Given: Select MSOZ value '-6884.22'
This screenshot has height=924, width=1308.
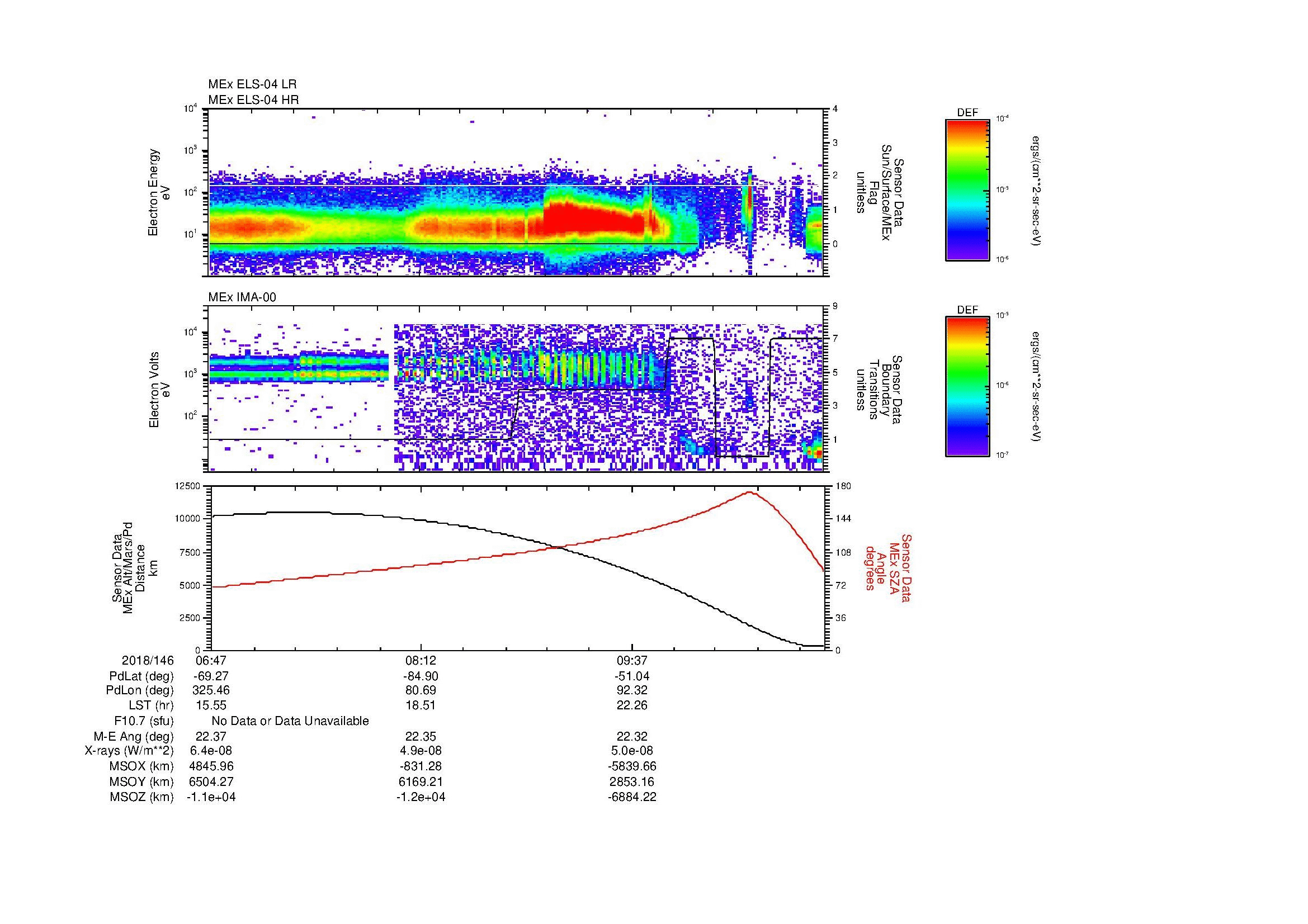Looking at the screenshot, I should coord(632,797).
